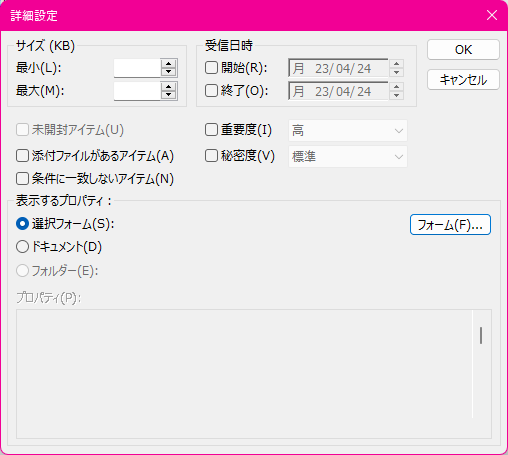Viewport: 508px width, 455px height.
Task: Open the 重要度 dropdown showing 高
Action: 348,130
